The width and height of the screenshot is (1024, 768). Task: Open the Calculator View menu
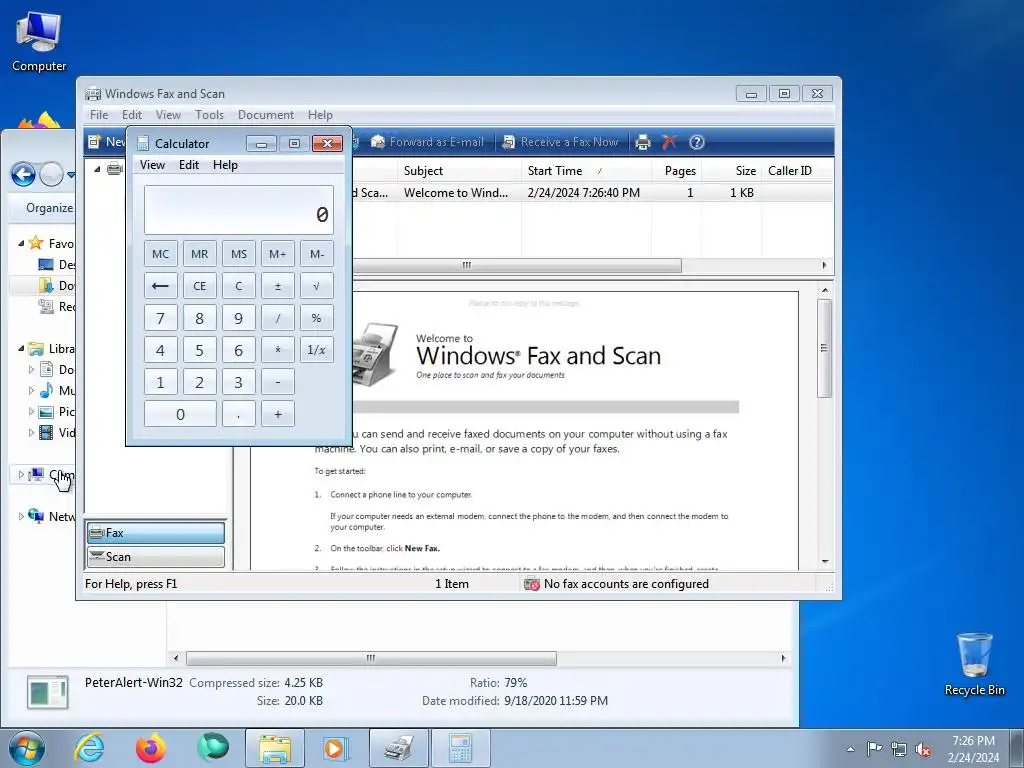tap(152, 165)
